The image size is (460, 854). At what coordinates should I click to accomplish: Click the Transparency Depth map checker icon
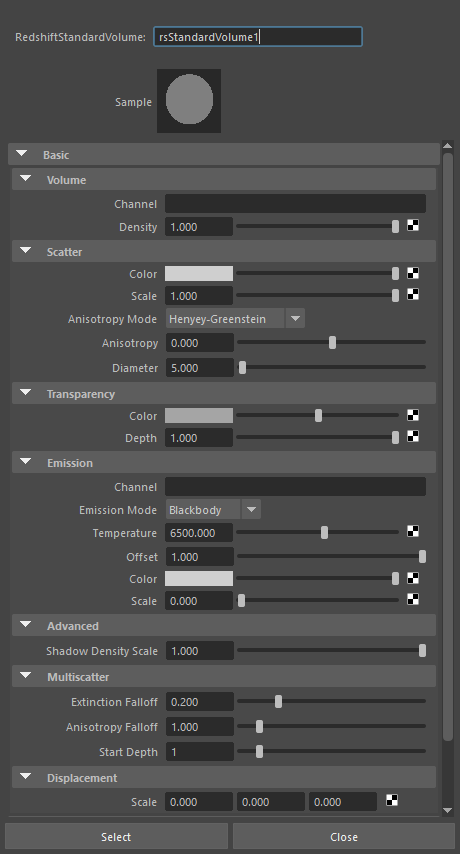click(x=413, y=436)
